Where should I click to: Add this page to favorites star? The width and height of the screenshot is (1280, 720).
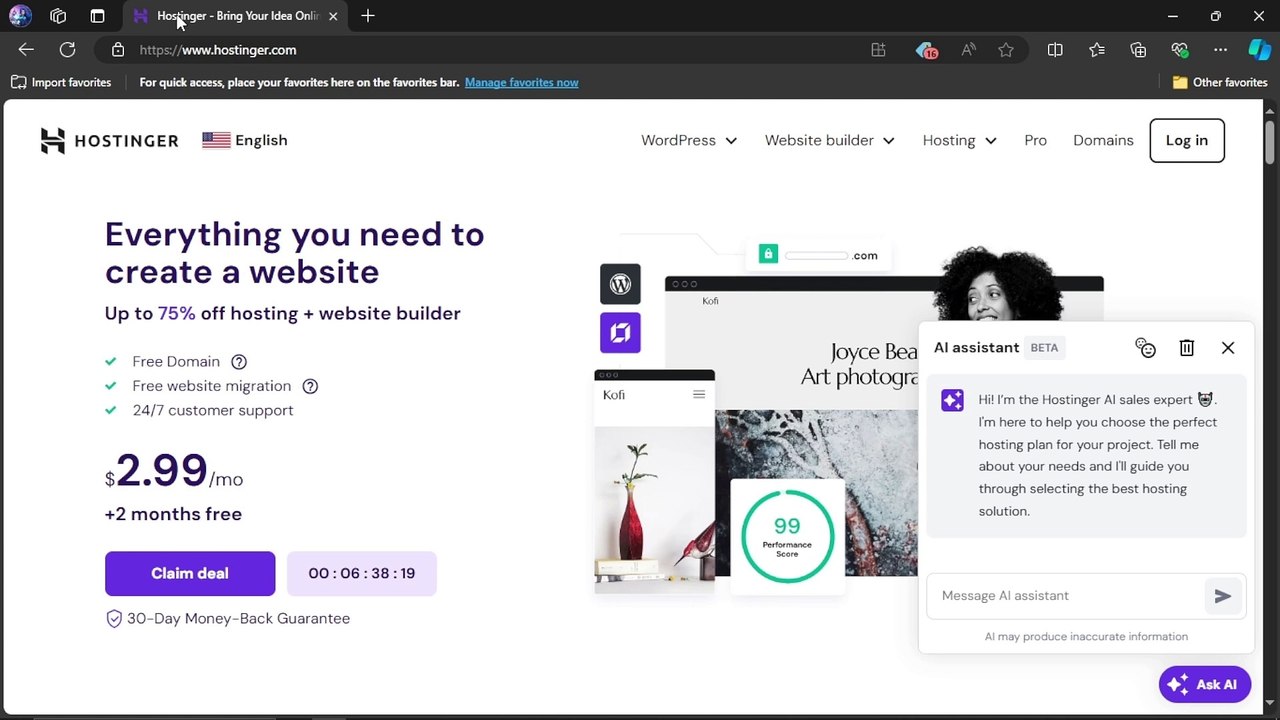(1006, 50)
